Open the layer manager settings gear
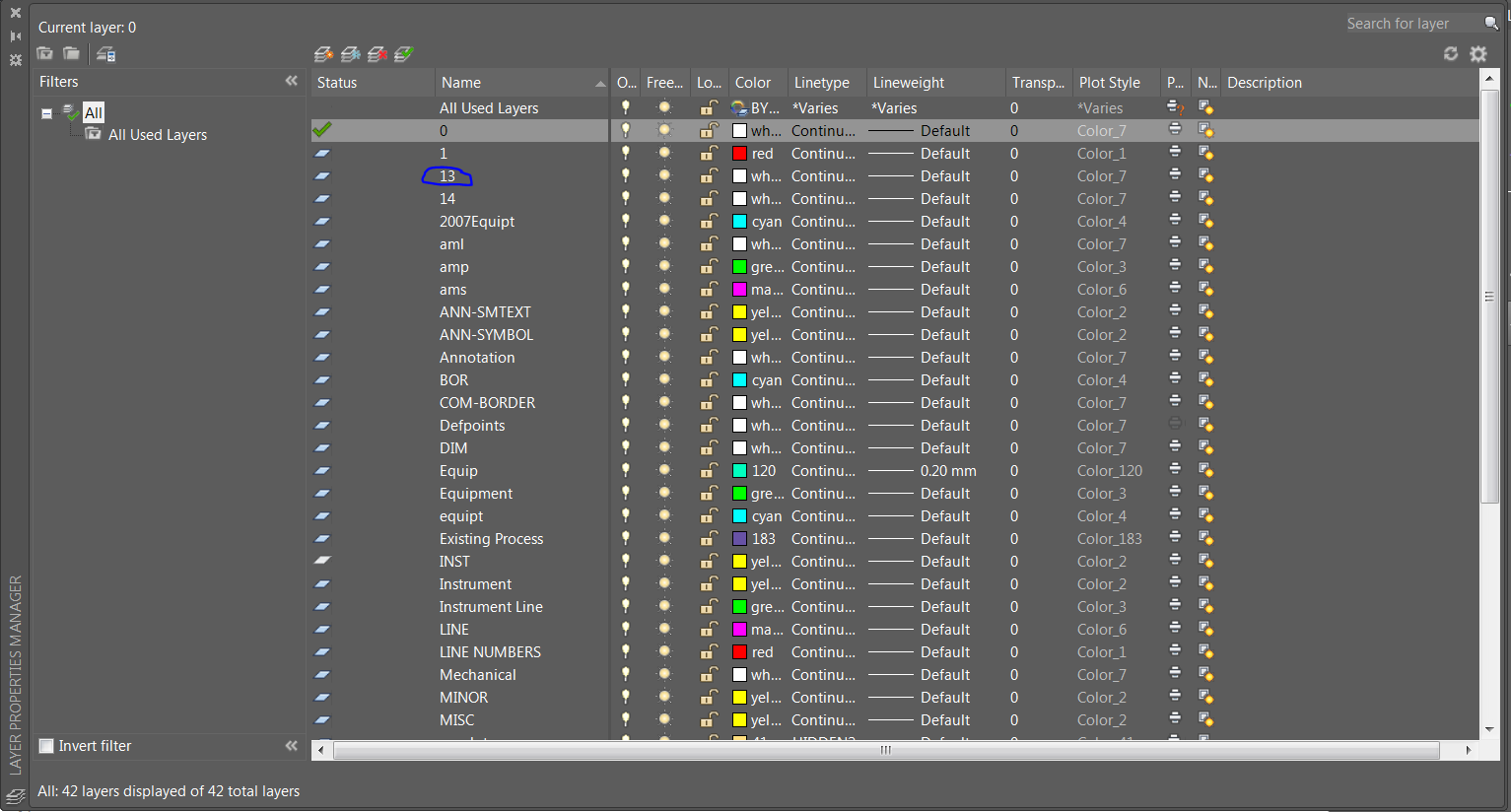1511x812 pixels. (x=1478, y=54)
